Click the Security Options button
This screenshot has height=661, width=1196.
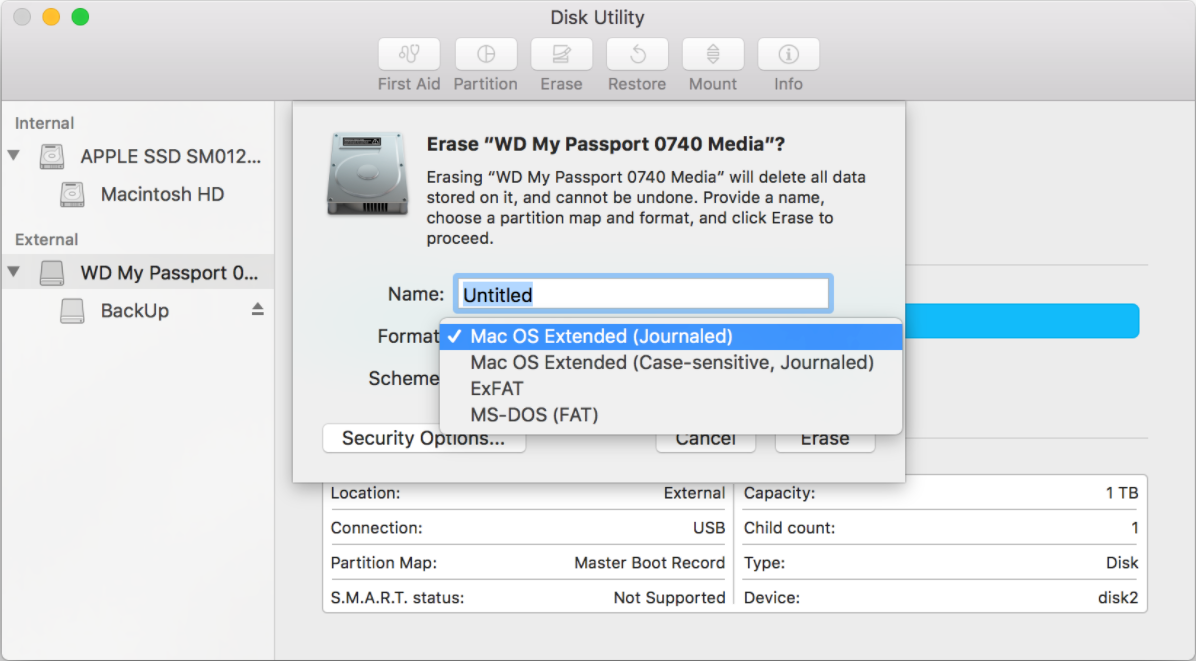(x=424, y=438)
